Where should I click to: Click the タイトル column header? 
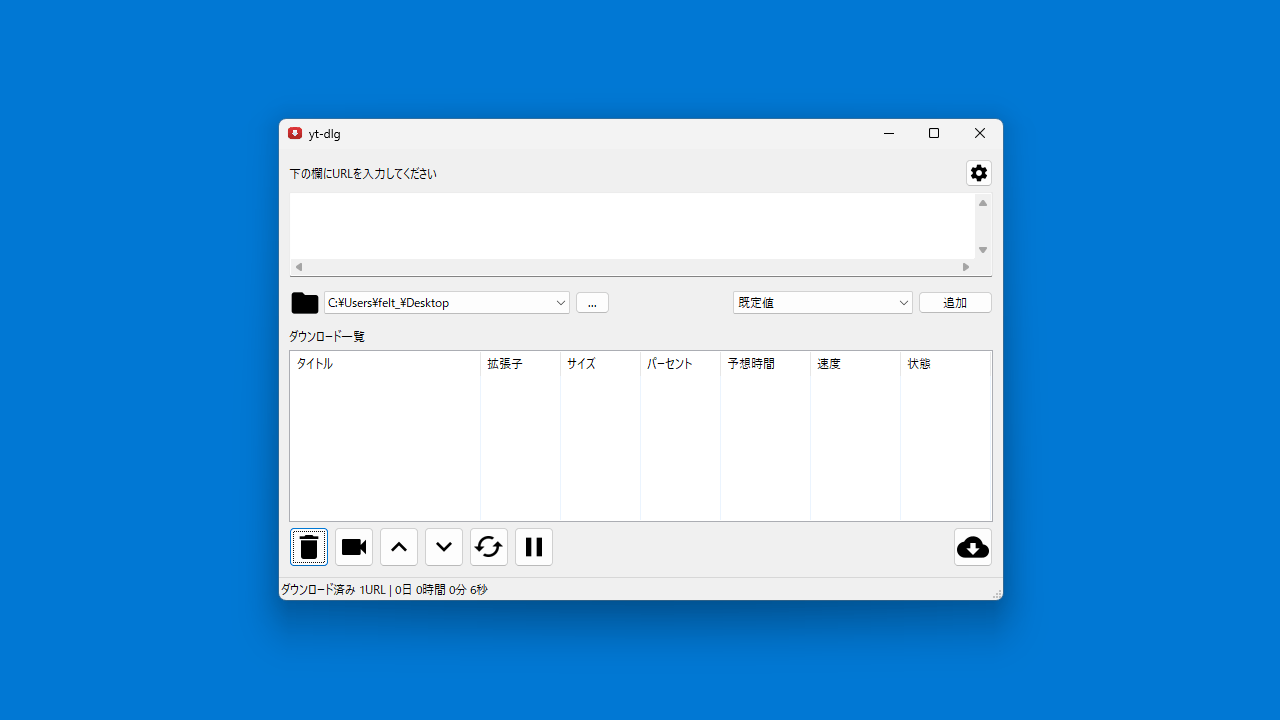(385, 364)
